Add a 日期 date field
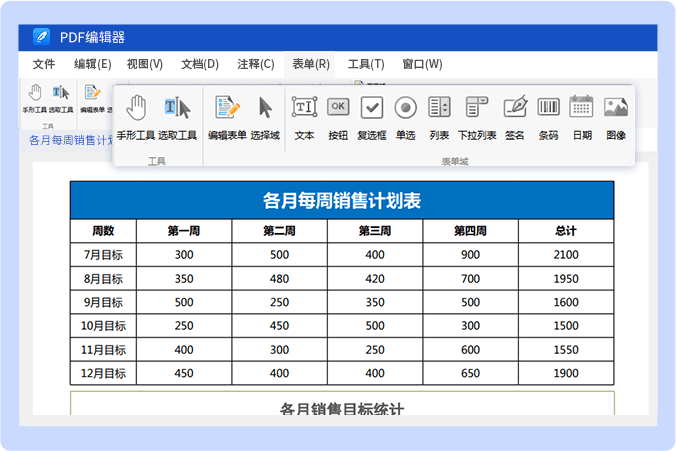This screenshot has width=676, height=451. (582, 108)
